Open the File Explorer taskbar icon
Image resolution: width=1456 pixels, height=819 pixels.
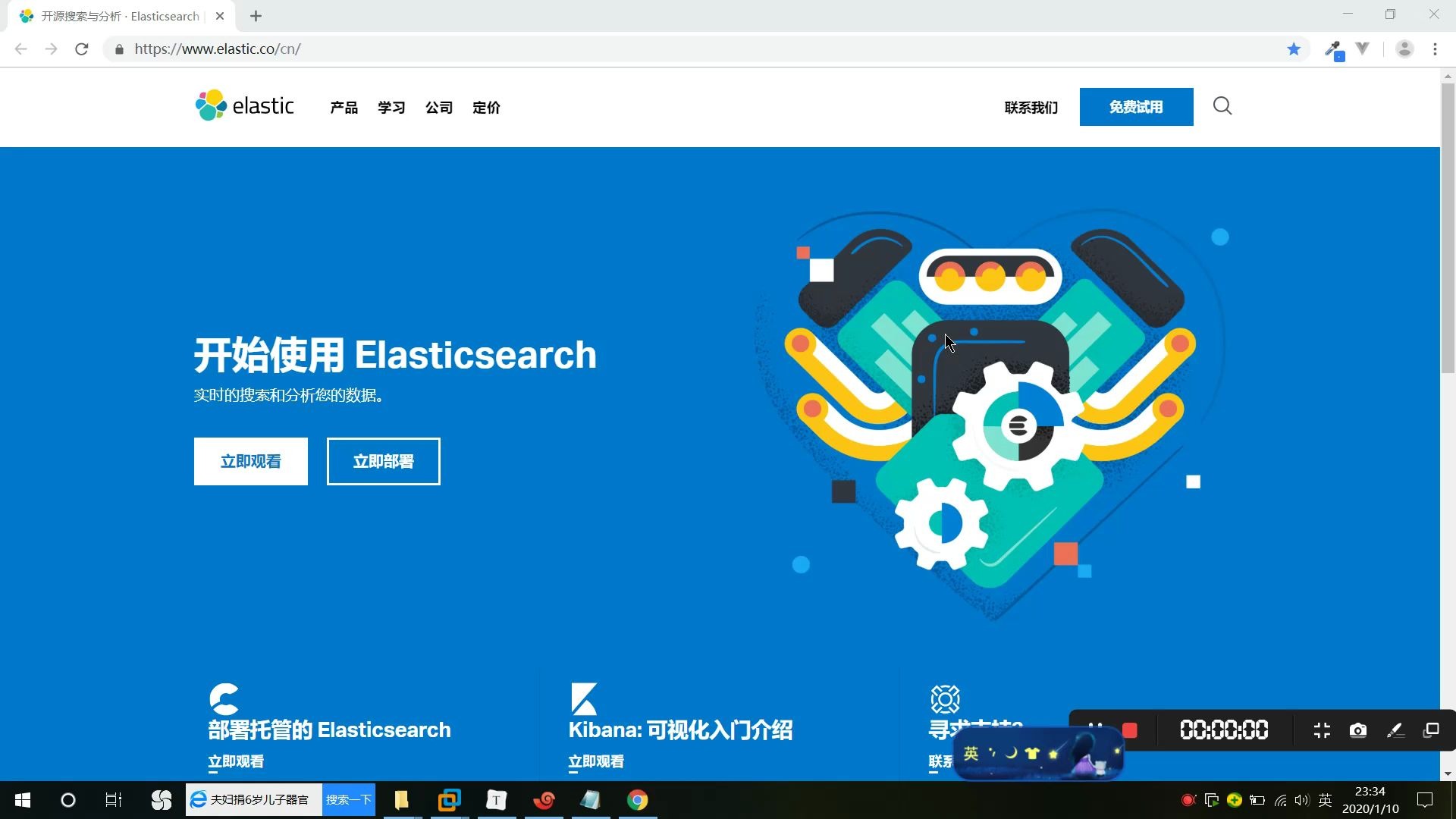point(402,800)
